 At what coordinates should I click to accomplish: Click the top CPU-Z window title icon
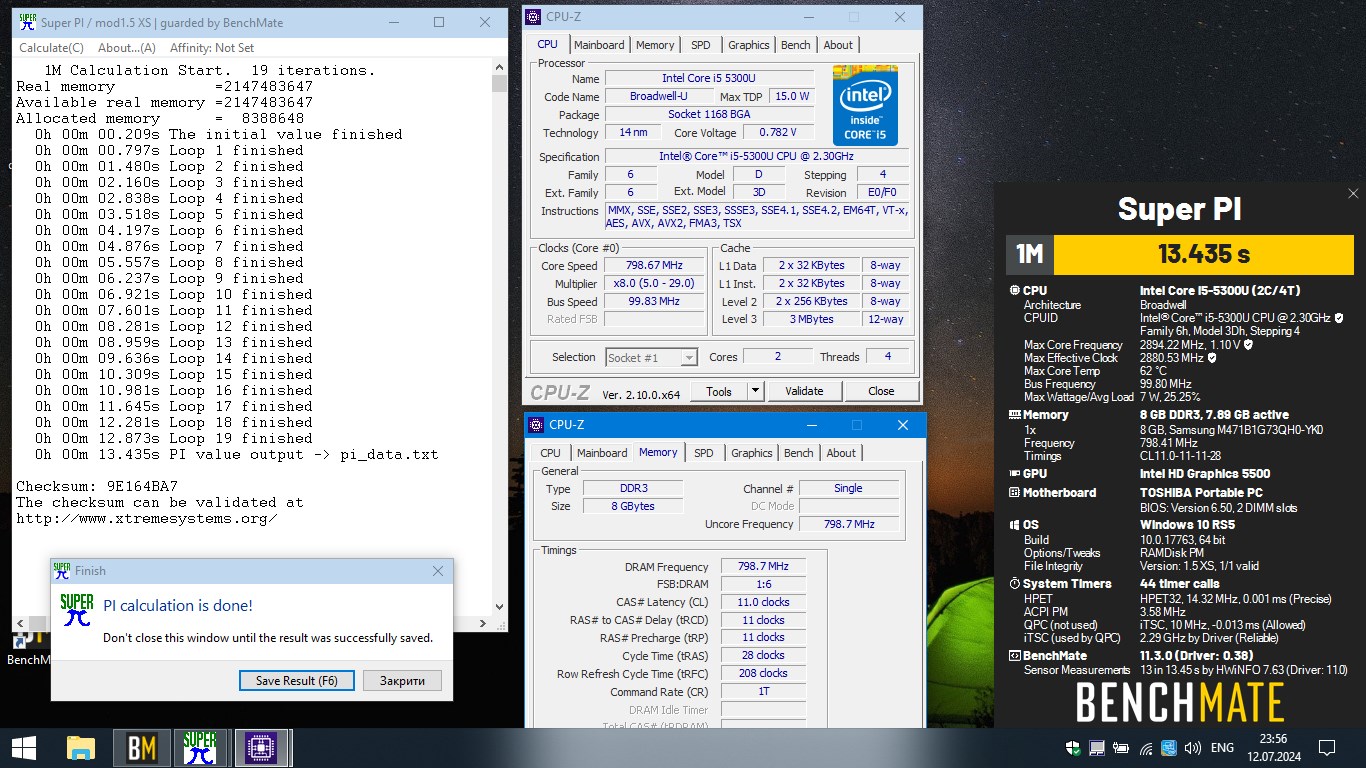point(535,17)
